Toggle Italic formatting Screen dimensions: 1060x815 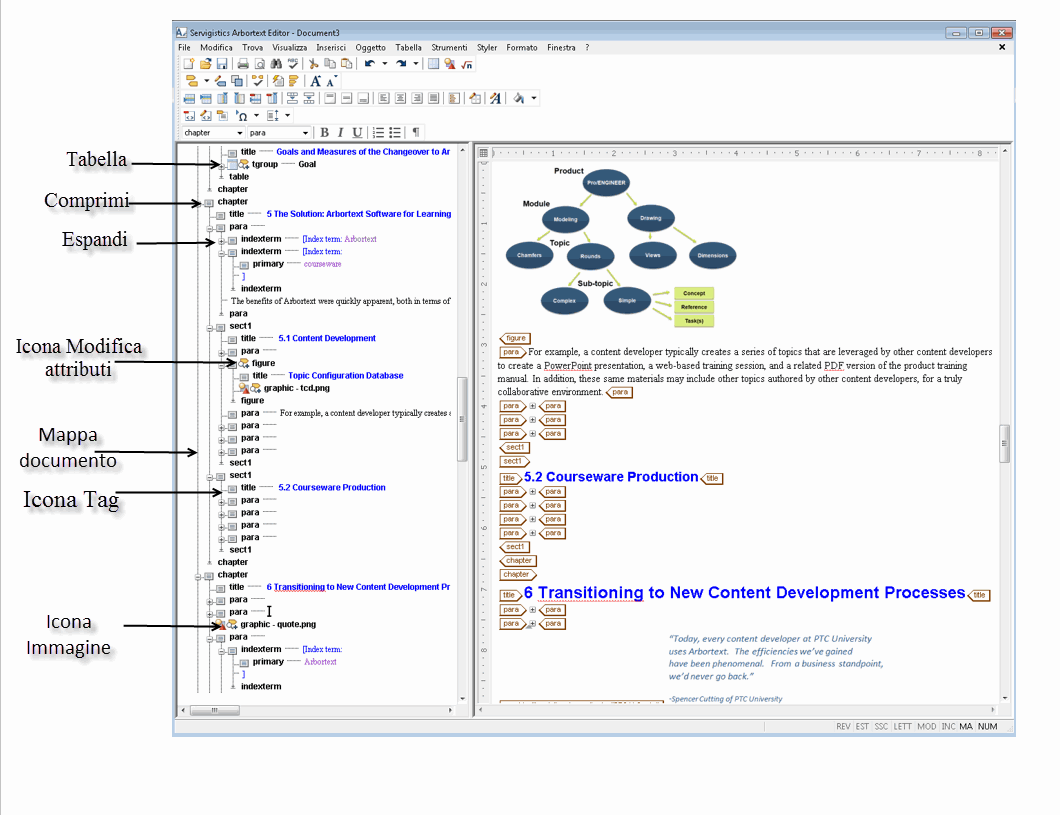tap(341, 132)
